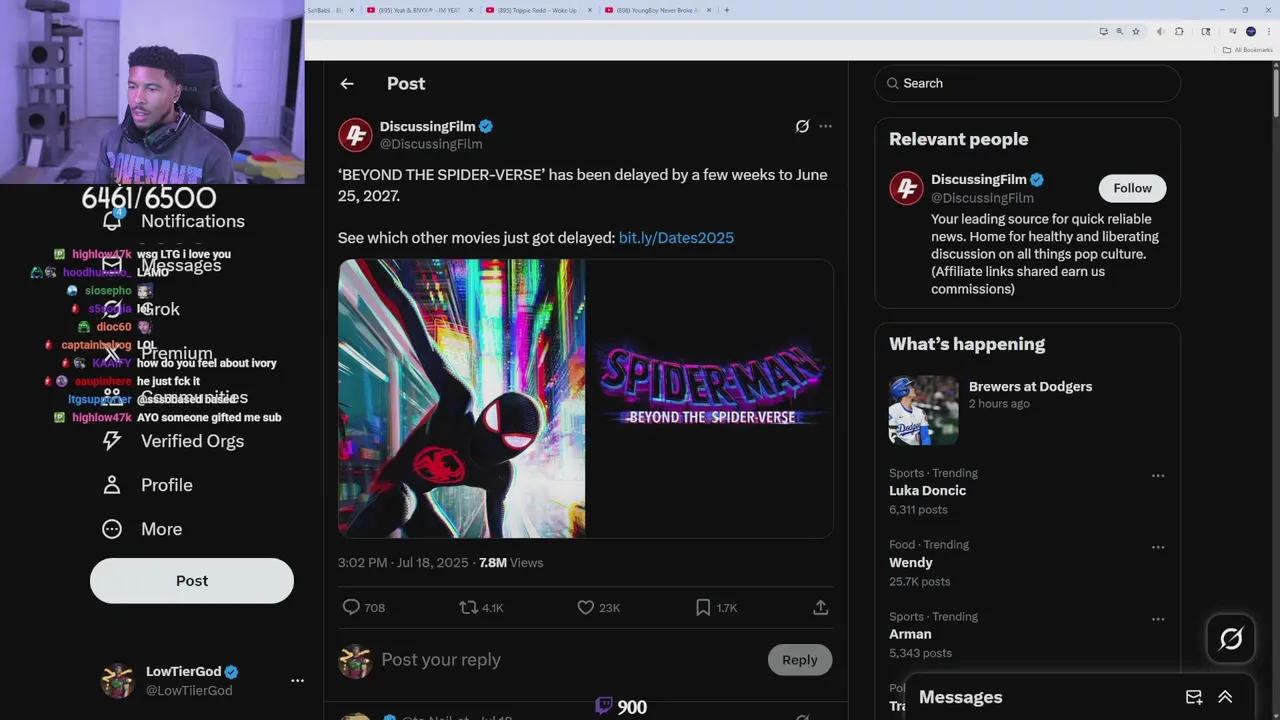1280x720 pixels.
Task: Open the browser three-dot menu
Action: [x=1268, y=32]
